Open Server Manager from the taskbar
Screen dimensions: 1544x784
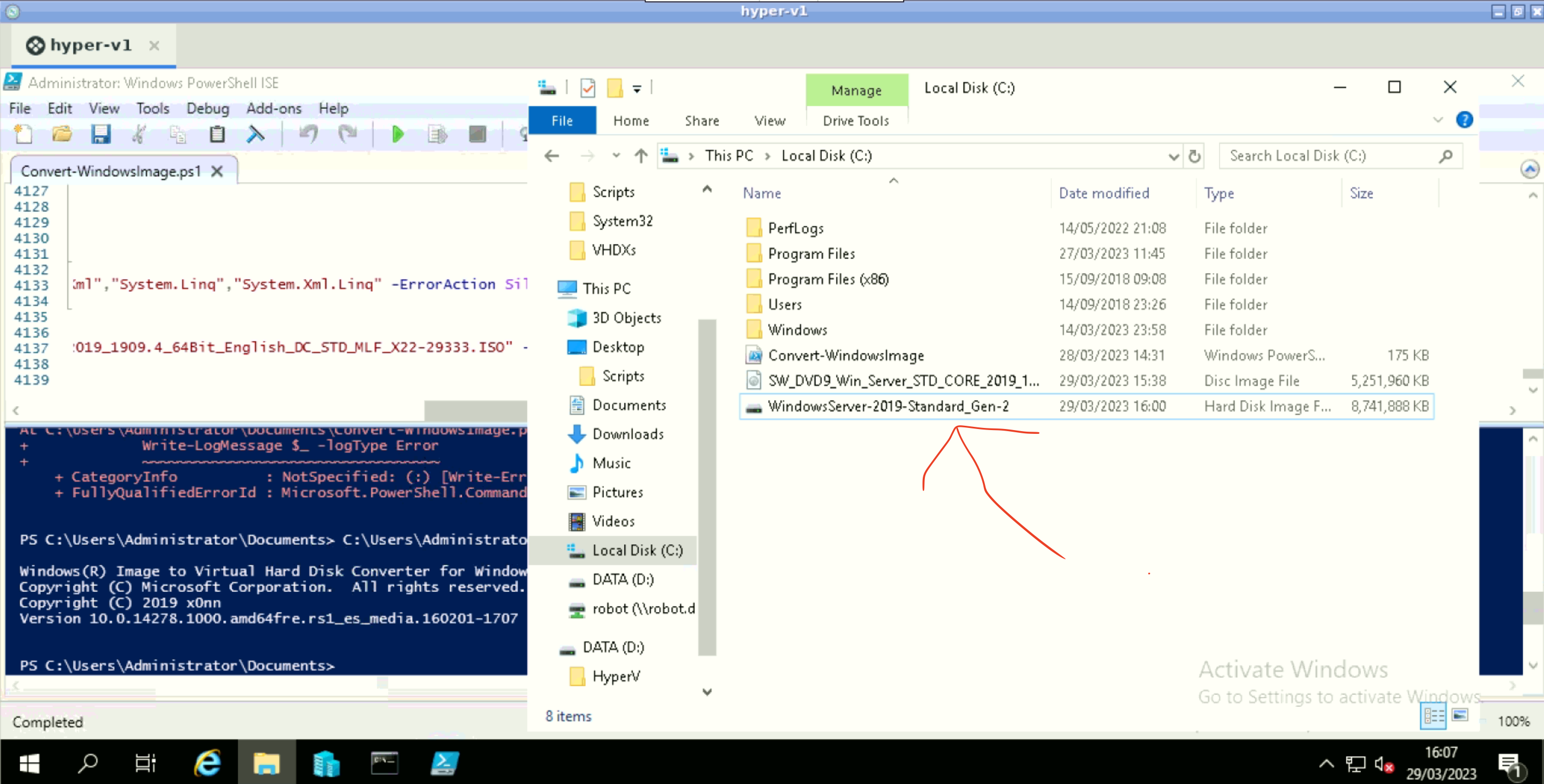tap(326, 763)
